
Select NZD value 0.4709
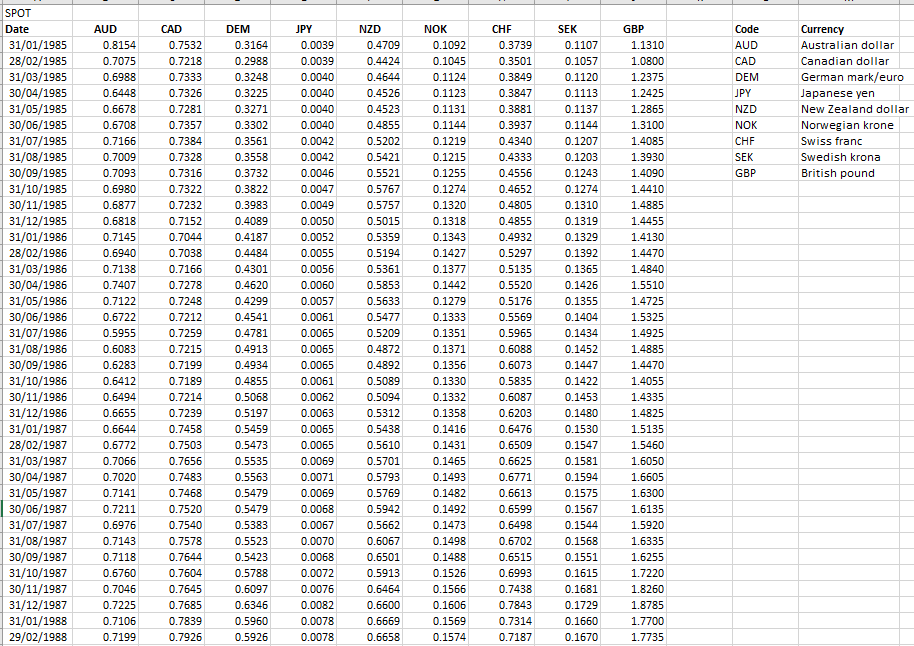tap(370, 45)
